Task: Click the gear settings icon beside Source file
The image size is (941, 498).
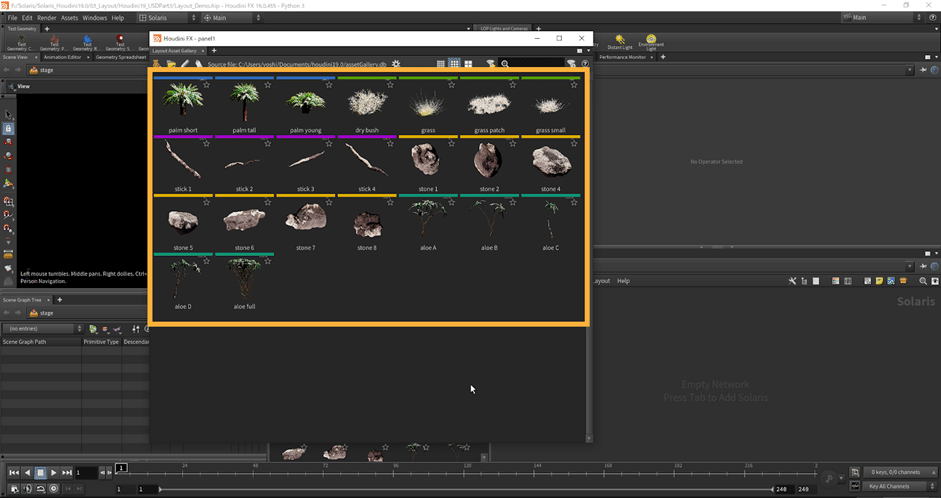Action: point(395,64)
